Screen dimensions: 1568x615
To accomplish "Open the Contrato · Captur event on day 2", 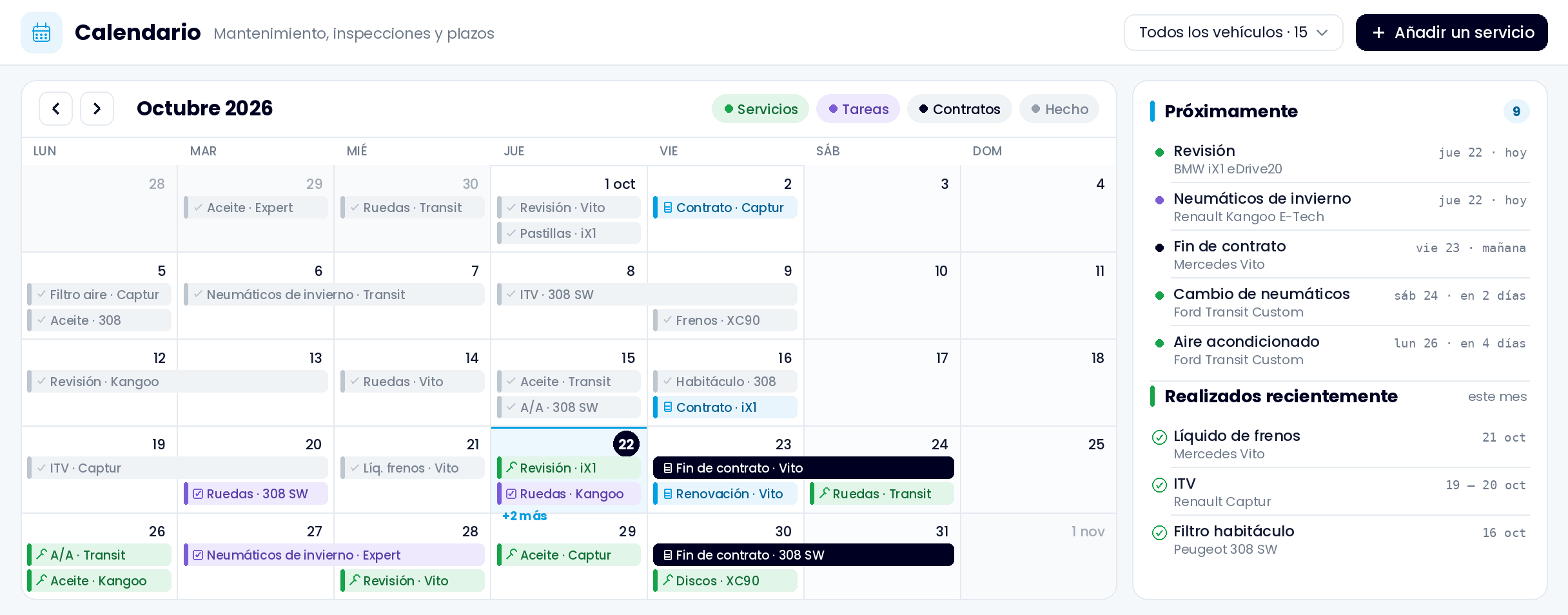I will tap(725, 208).
